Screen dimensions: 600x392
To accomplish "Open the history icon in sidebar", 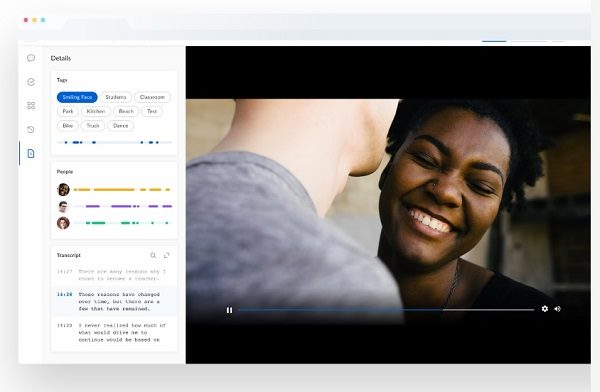I will point(31,129).
